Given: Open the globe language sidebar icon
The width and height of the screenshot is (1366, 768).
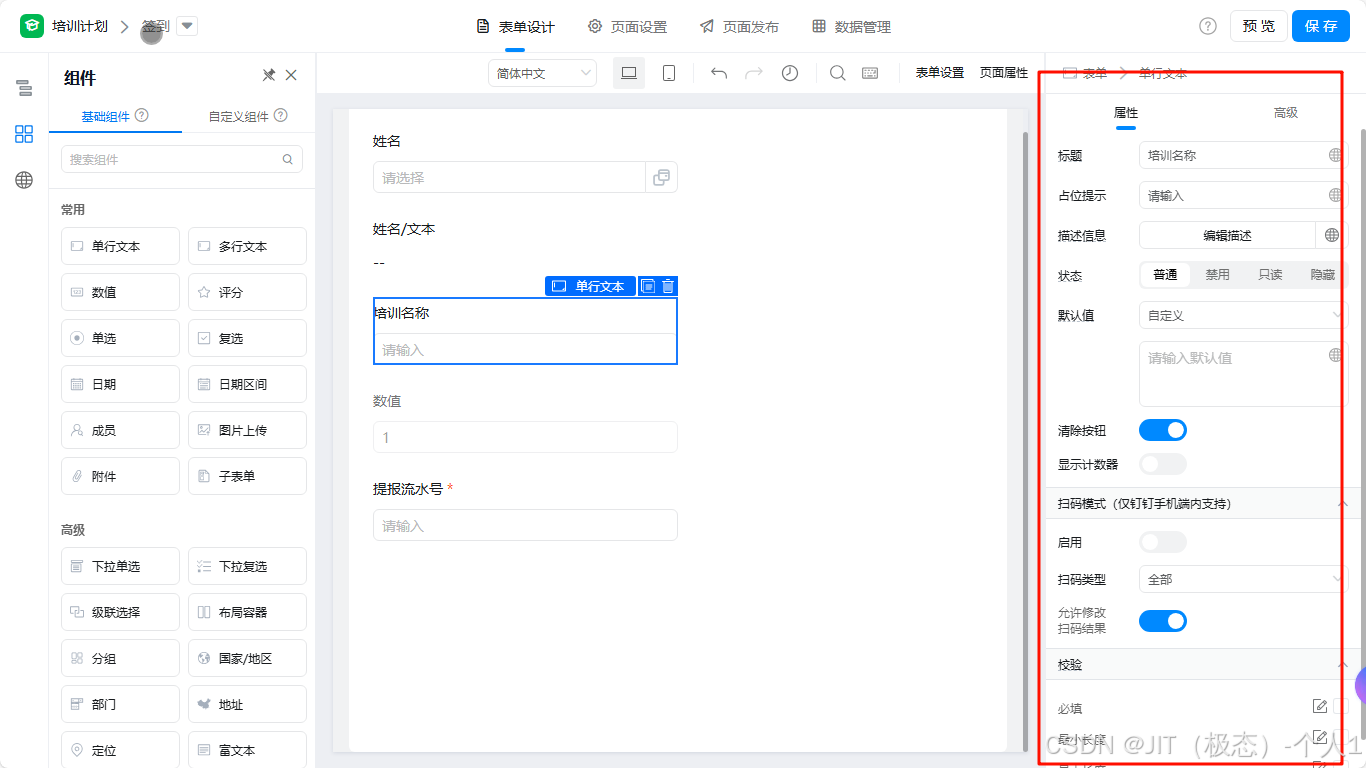Looking at the screenshot, I should [x=24, y=180].
